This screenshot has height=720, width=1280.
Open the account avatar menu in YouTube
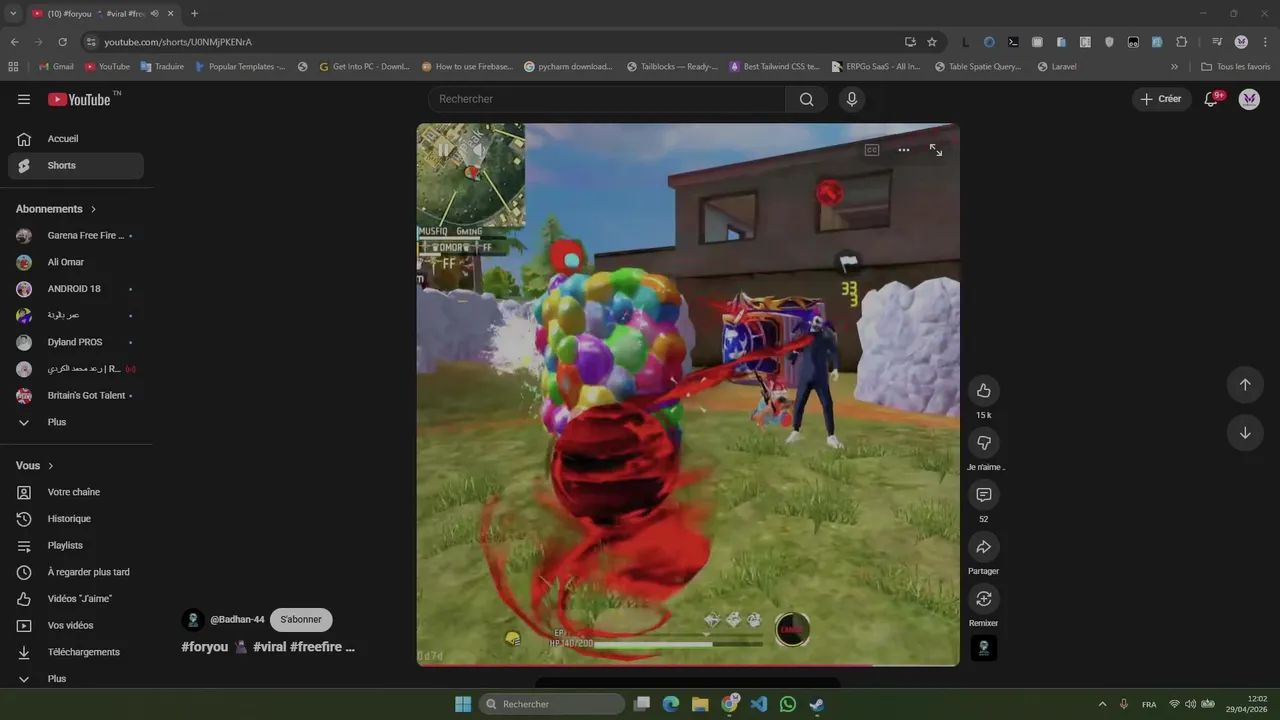point(1249,99)
